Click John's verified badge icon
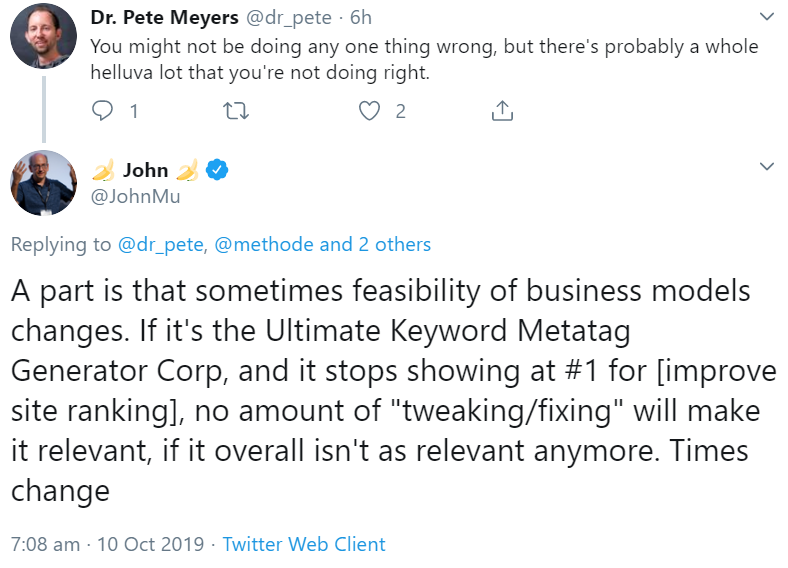Screen dimensions: 788x568 [217, 170]
